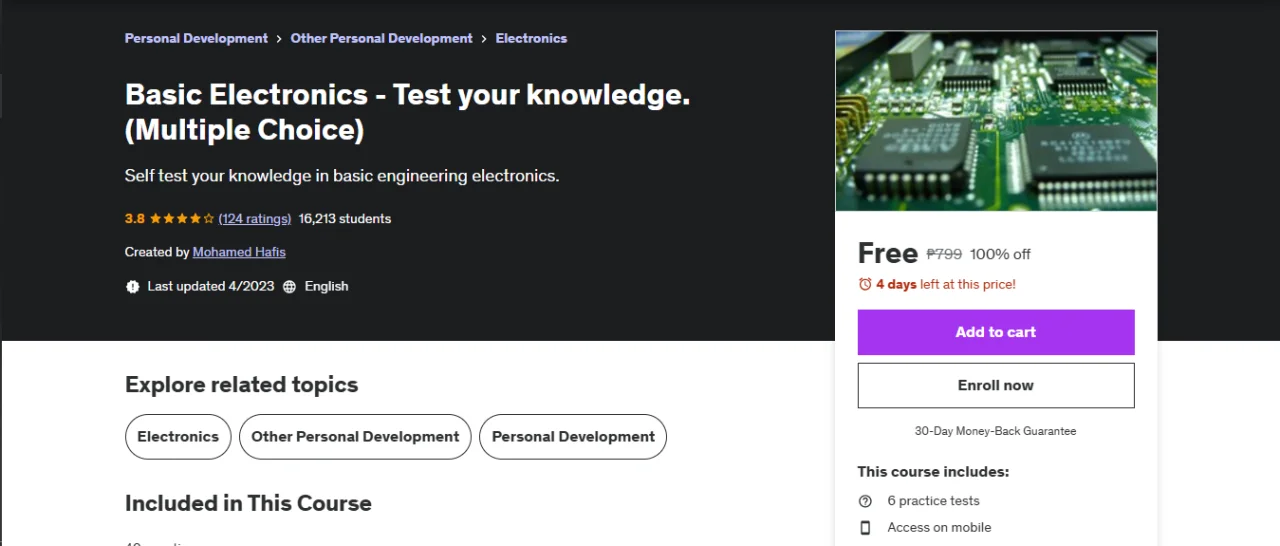Open the Other Personal Development breadcrumb
This screenshot has width=1280, height=546.
tap(381, 38)
